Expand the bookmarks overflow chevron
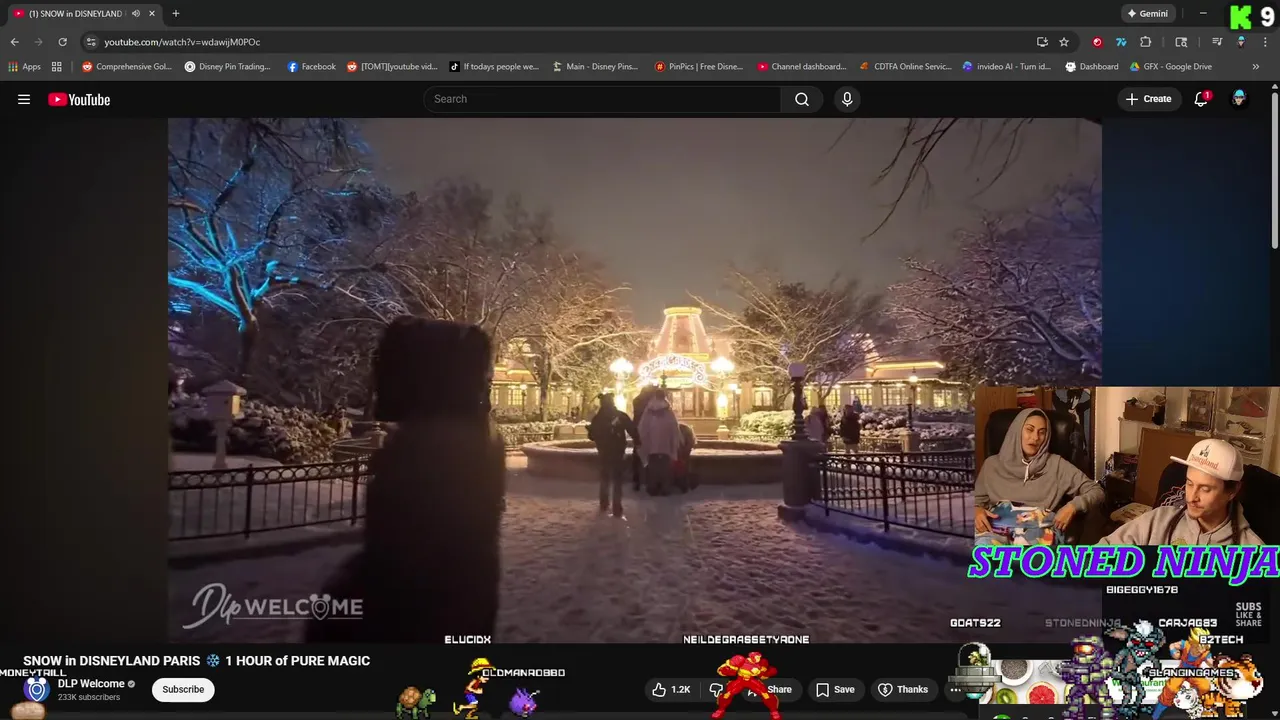Viewport: 1280px width, 720px height. coord(1256,67)
